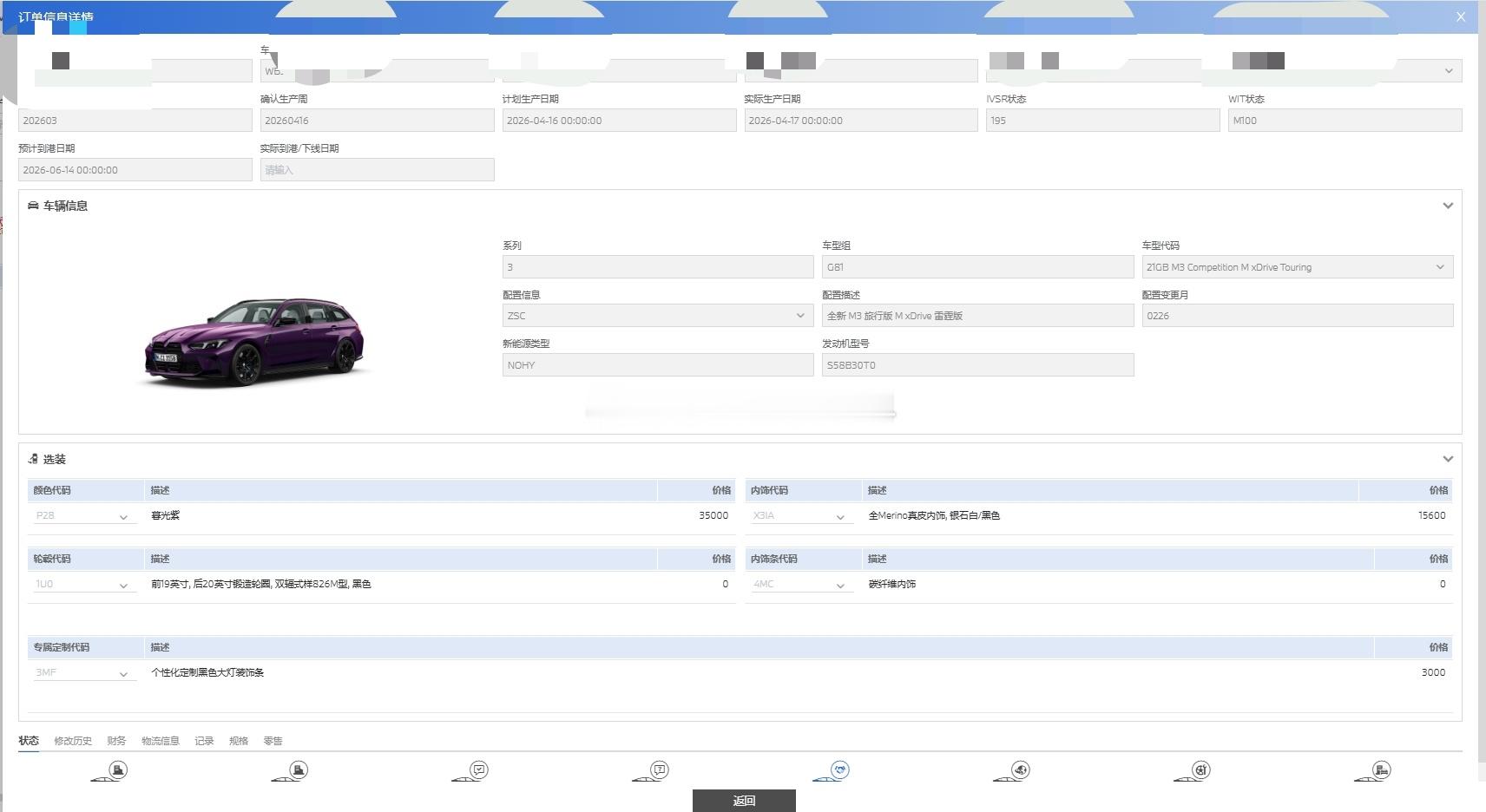1486x812 pixels.
Task: Collapse the 选装 section
Action: (x=1448, y=459)
